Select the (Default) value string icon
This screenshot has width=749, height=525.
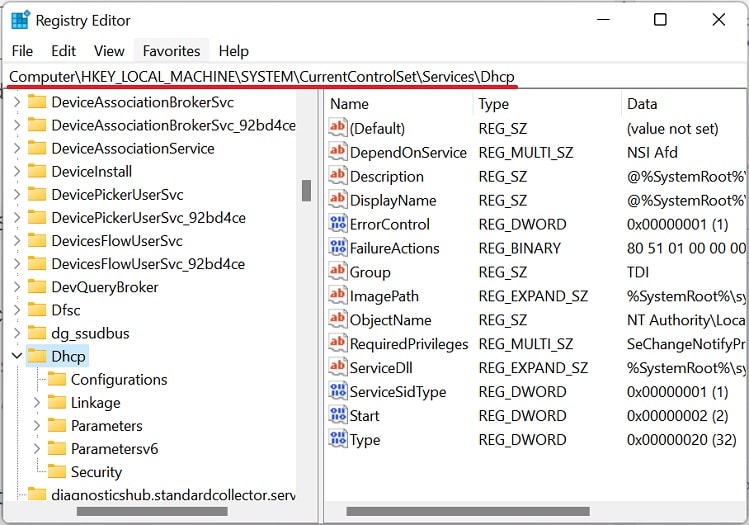pos(337,127)
